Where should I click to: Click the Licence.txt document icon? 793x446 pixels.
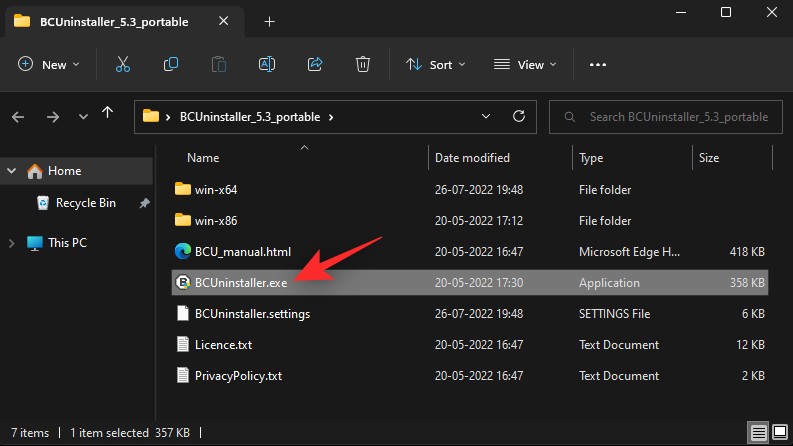click(183, 344)
